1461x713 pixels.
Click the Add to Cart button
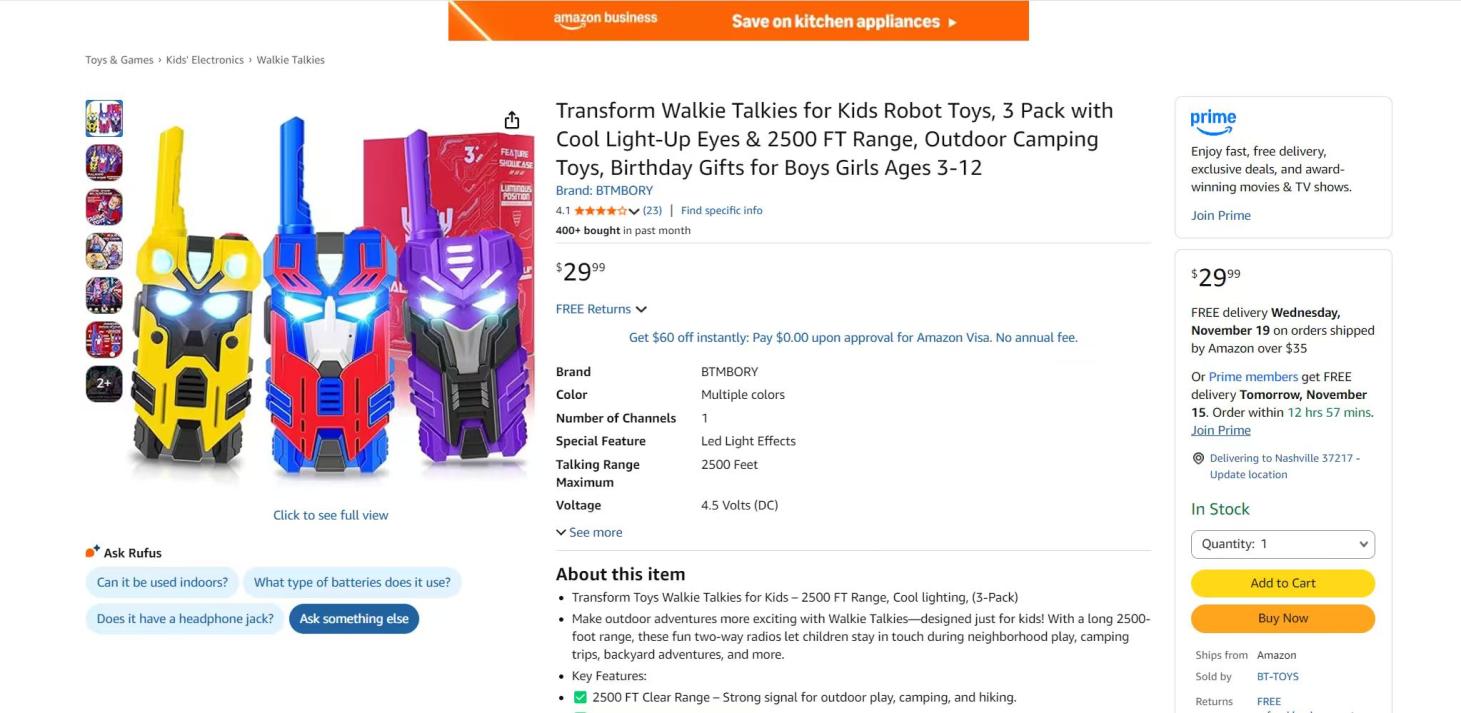click(1282, 583)
